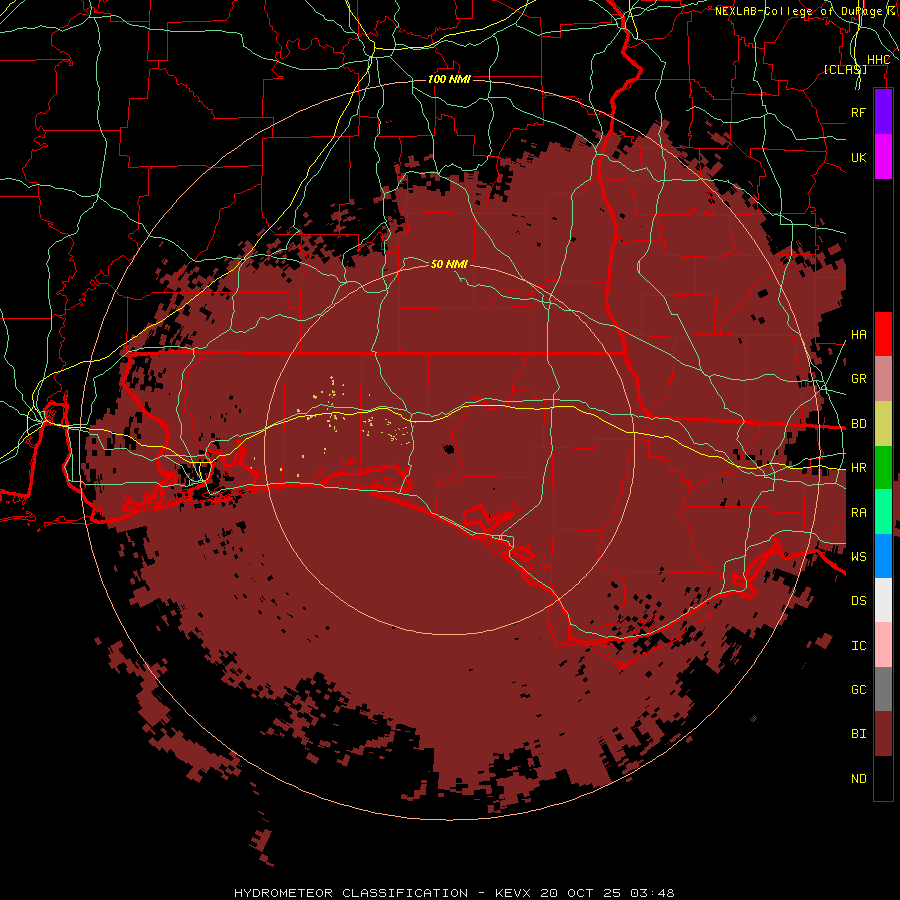The image size is (900, 900).
Task: Select the 'WS' legend label
Action: click(858, 556)
